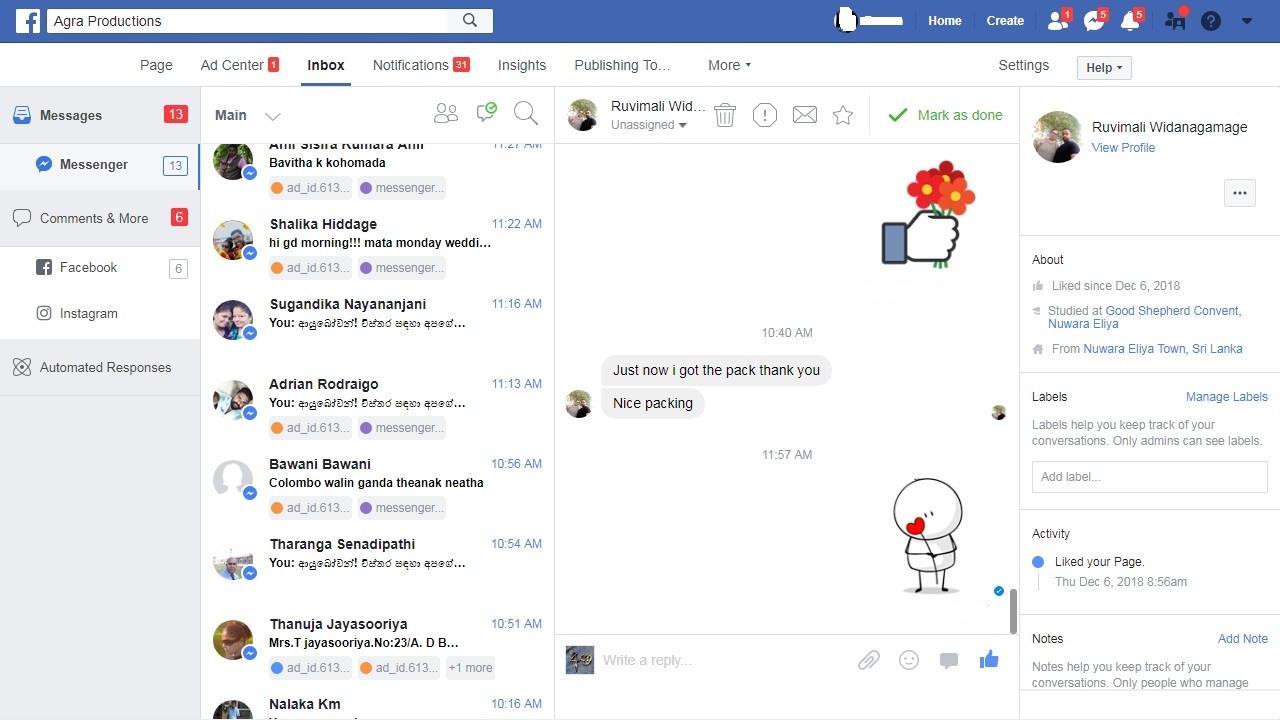Open the emoji picker smiley icon
The height and width of the screenshot is (720, 1280).
[x=909, y=660]
